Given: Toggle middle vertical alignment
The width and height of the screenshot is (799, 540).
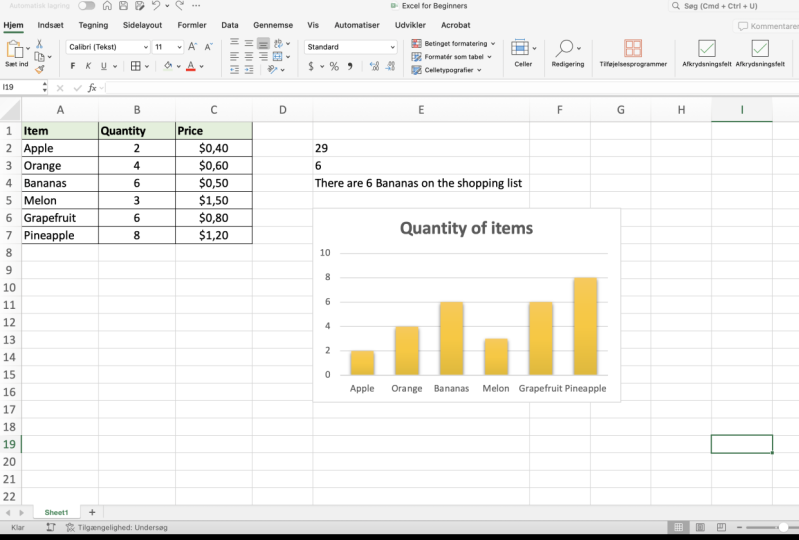Looking at the screenshot, I should click(x=249, y=43).
